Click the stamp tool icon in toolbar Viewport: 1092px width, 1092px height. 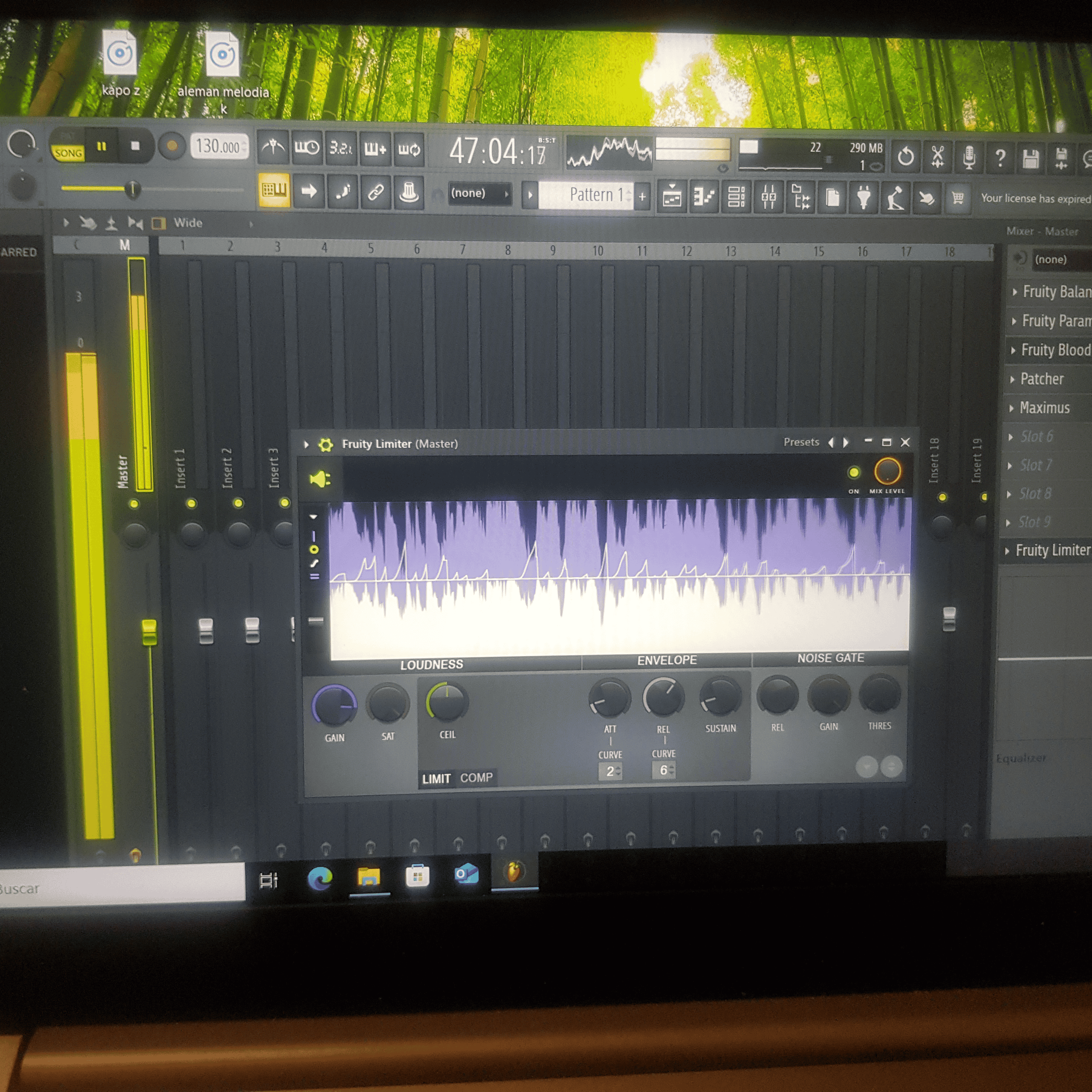(x=409, y=193)
